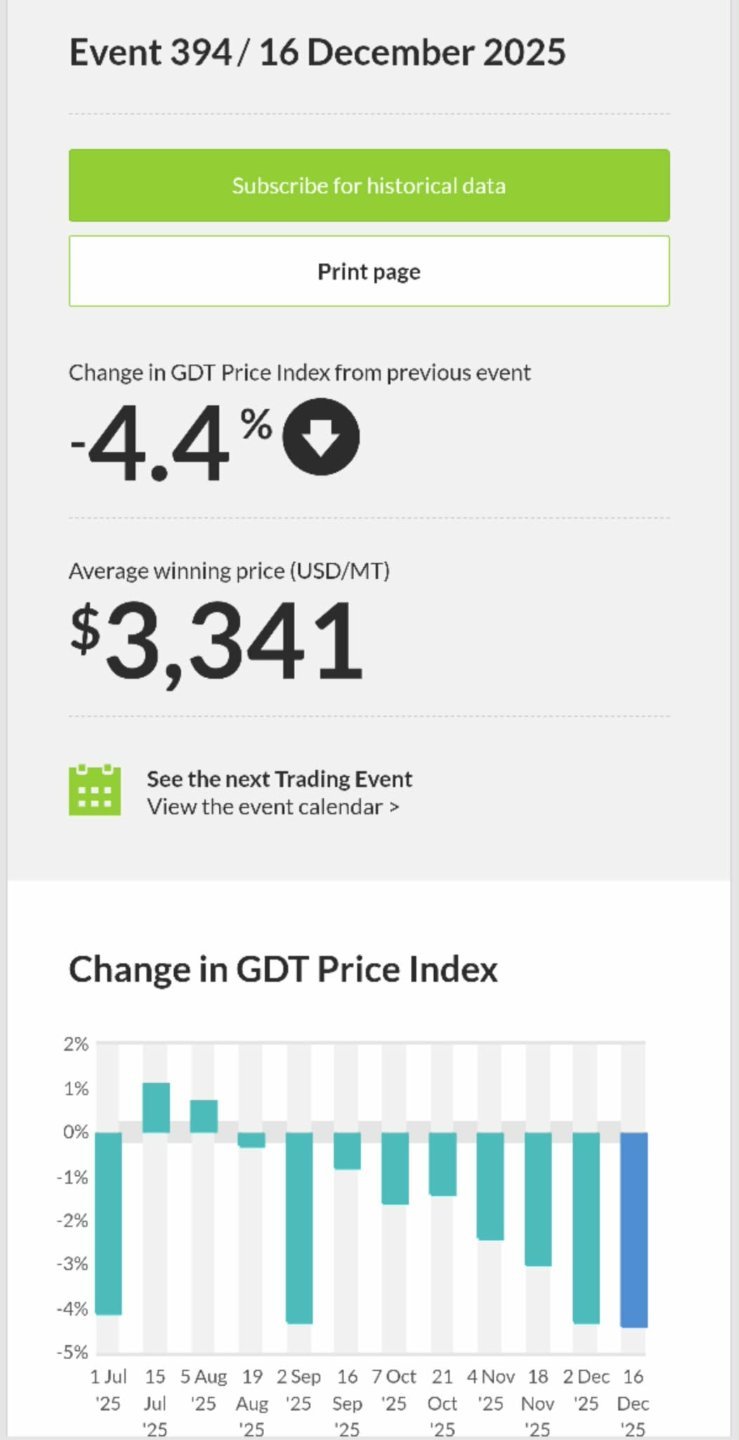
Task: Click the 16 Sep '25 bar
Action: [347, 1150]
